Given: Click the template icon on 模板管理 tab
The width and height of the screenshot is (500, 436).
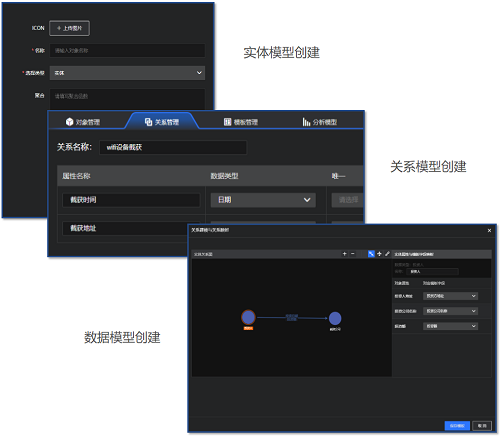Looking at the screenshot, I should [x=227, y=122].
